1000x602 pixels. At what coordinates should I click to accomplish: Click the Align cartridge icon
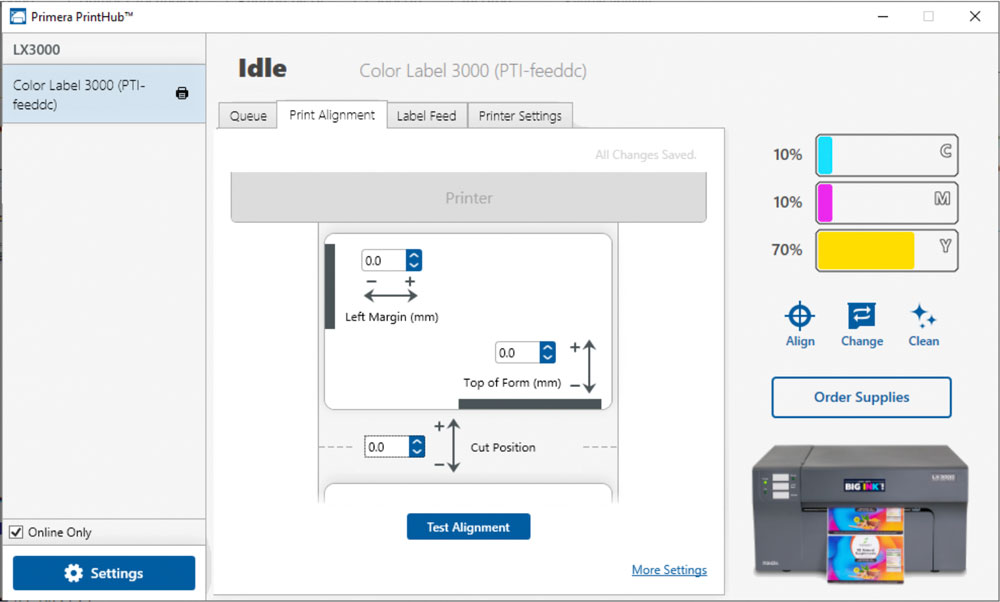pos(800,316)
